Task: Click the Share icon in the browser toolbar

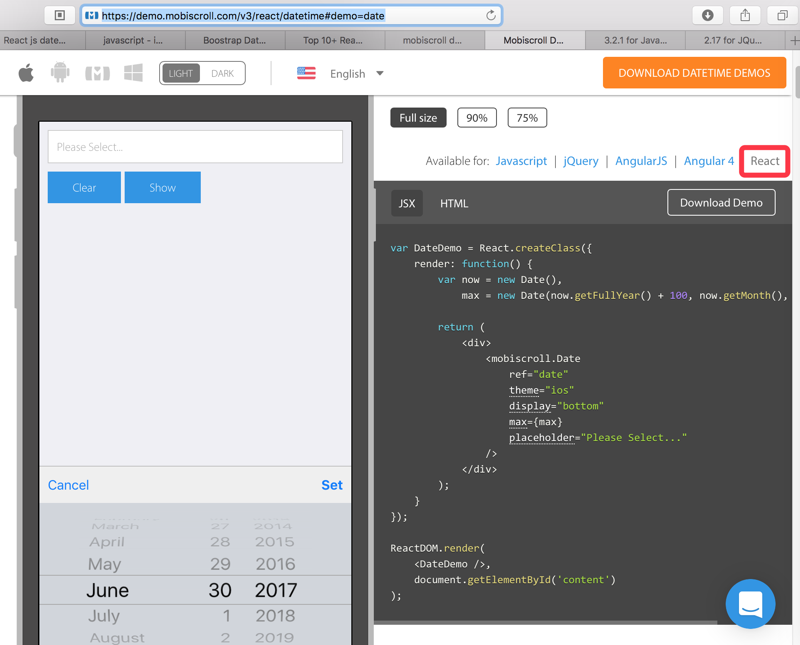Action: pos(743,15)
